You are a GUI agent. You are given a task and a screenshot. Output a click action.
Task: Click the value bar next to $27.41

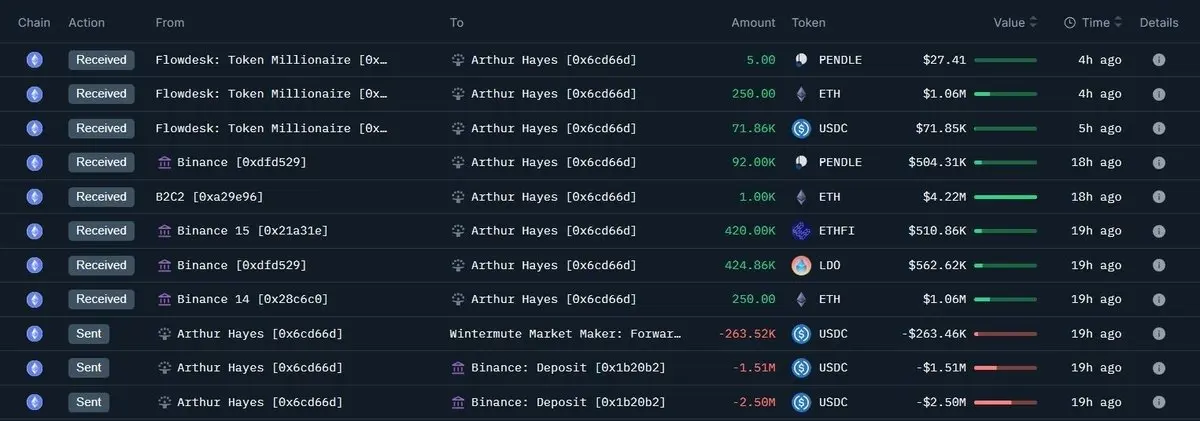1005,60
